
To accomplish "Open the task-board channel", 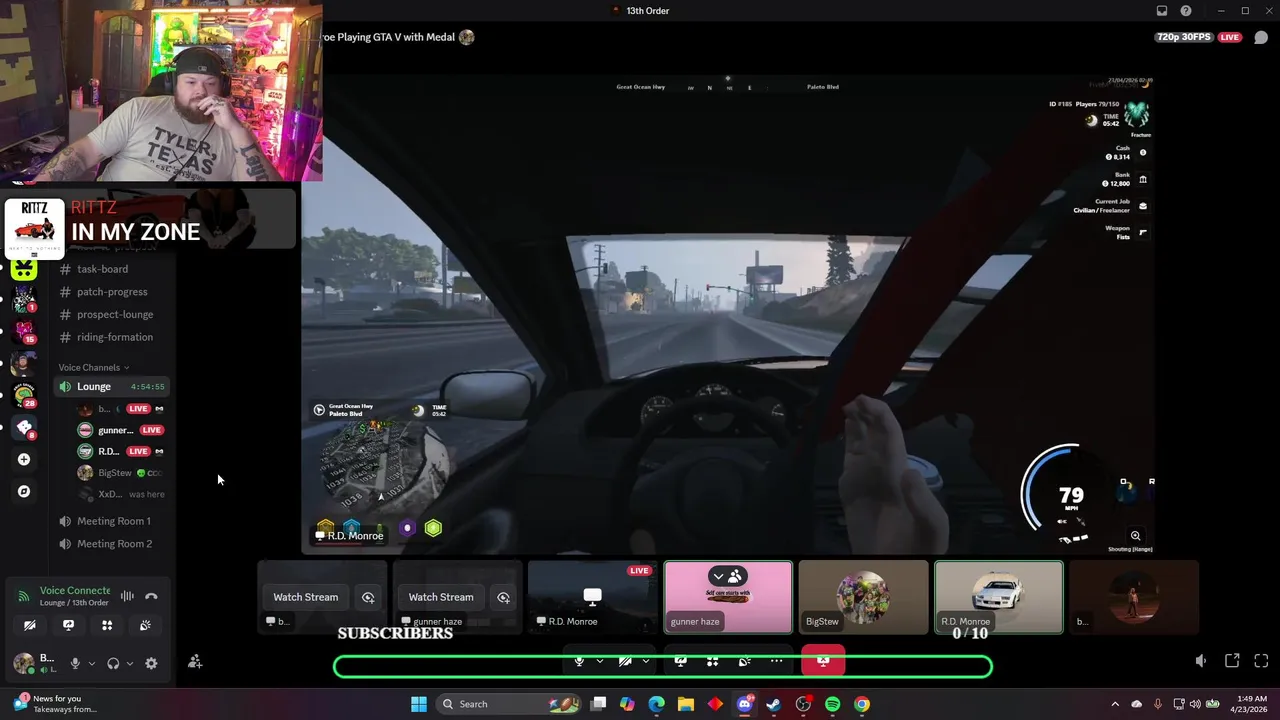I will 103,269.
